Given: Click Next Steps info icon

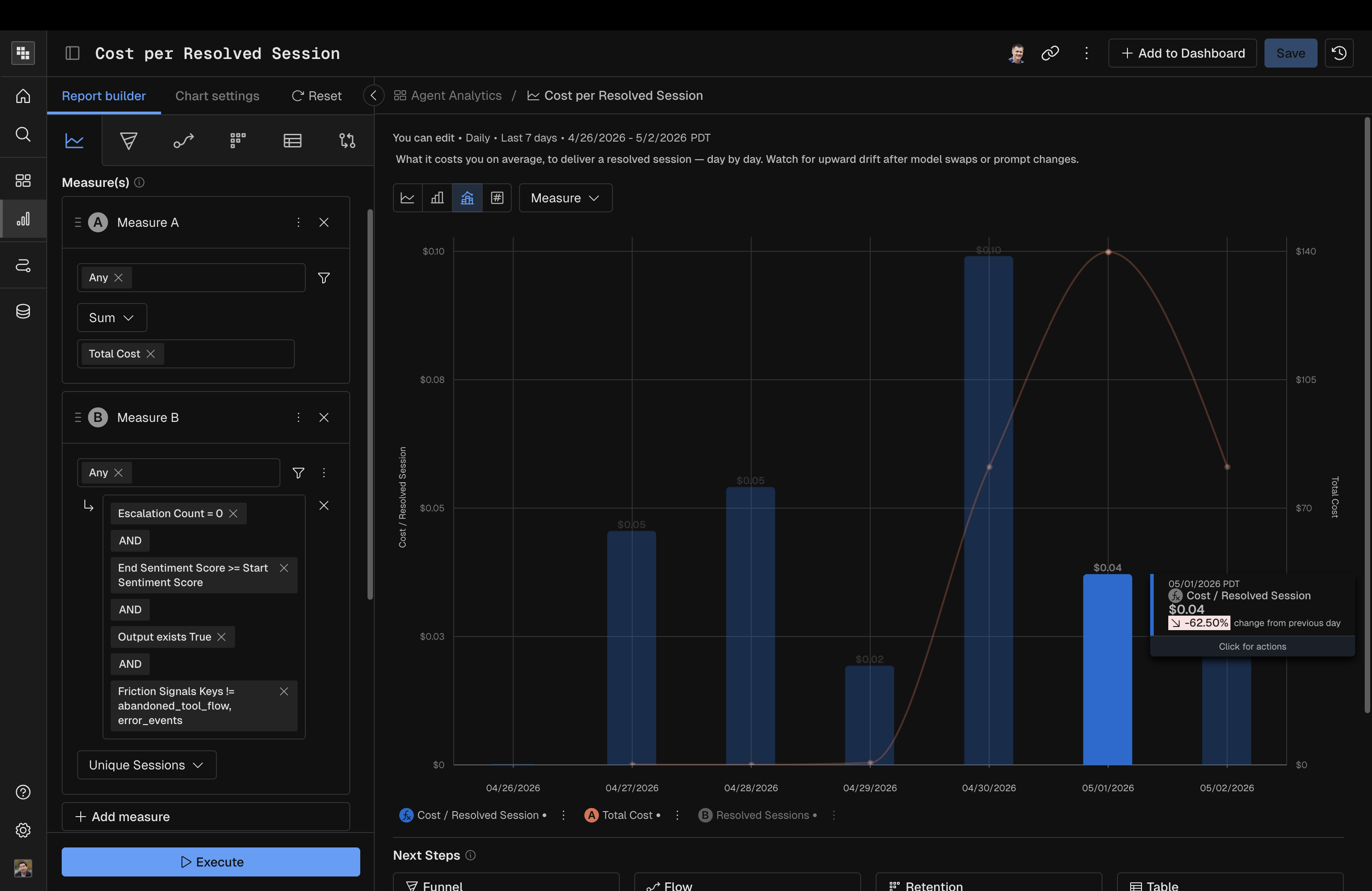Looking at the screenshot, I should coord(470,855).
